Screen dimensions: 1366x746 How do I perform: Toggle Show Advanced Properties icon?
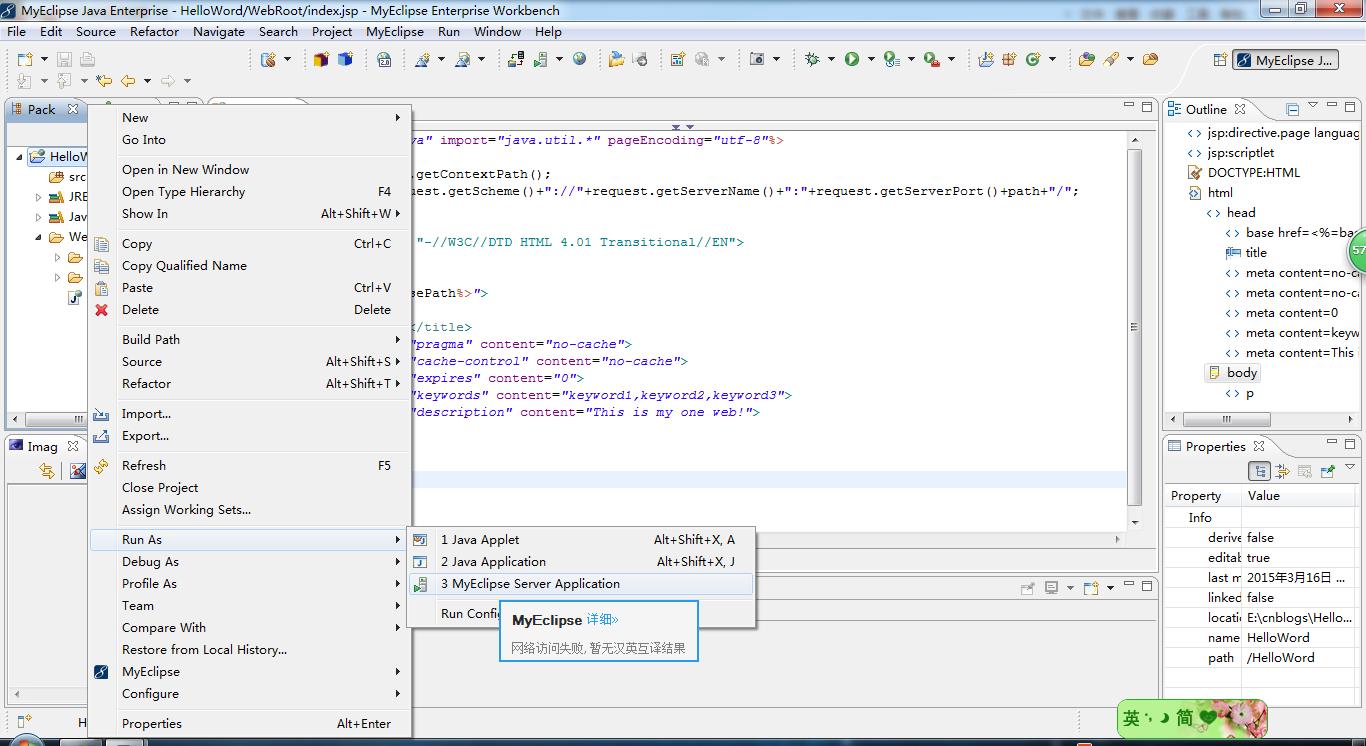click(1283, 471)
